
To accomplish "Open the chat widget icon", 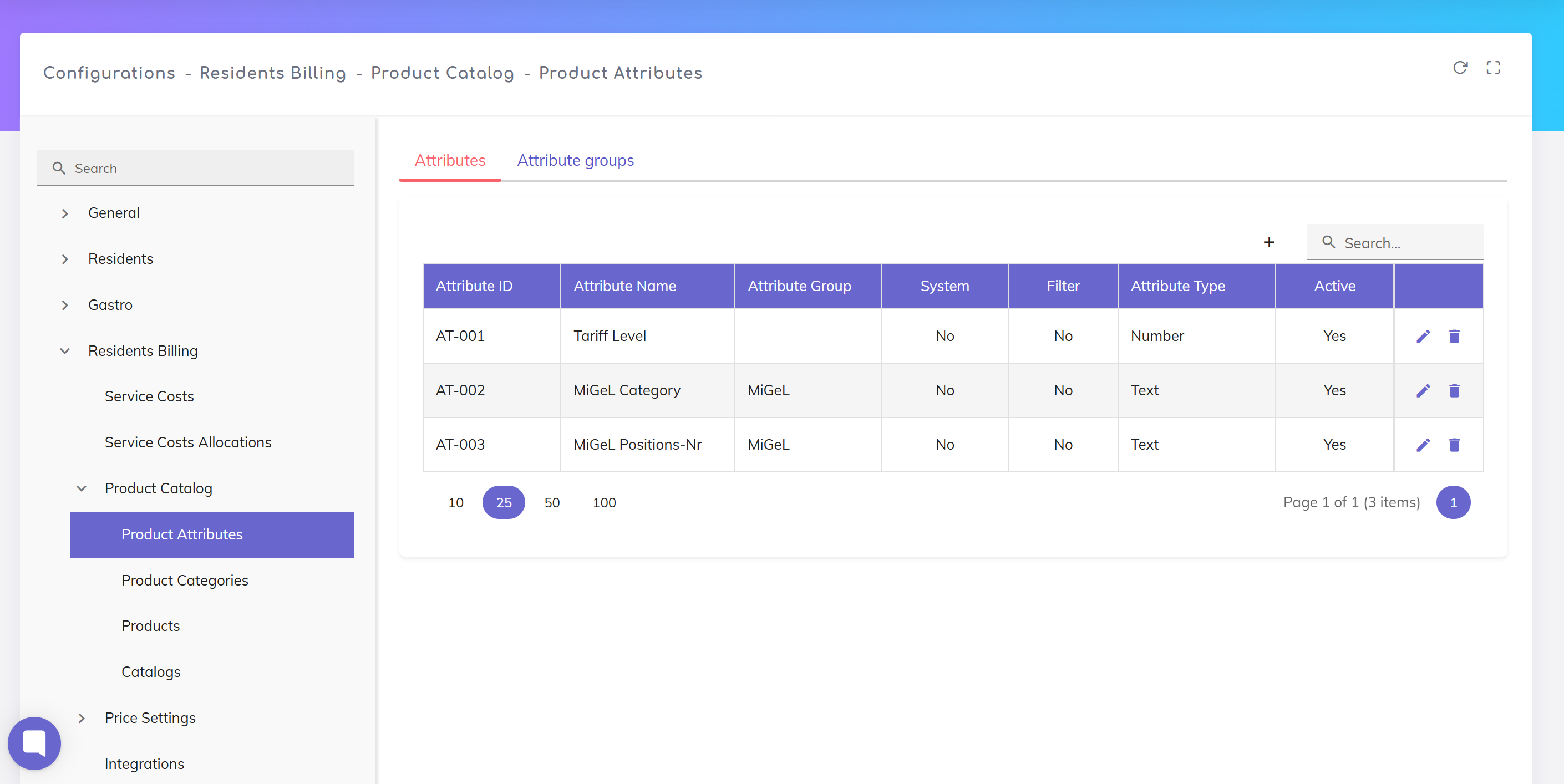I will (x=34, y=743).
